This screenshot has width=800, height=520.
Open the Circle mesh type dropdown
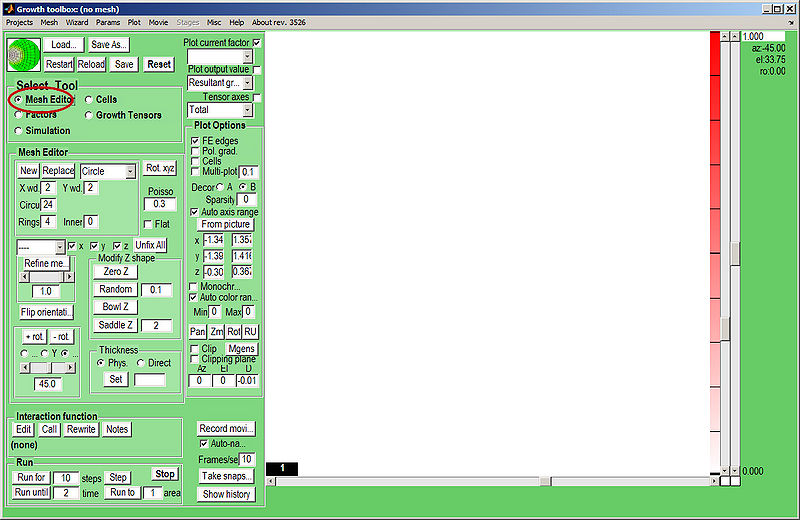pos(108,171)
